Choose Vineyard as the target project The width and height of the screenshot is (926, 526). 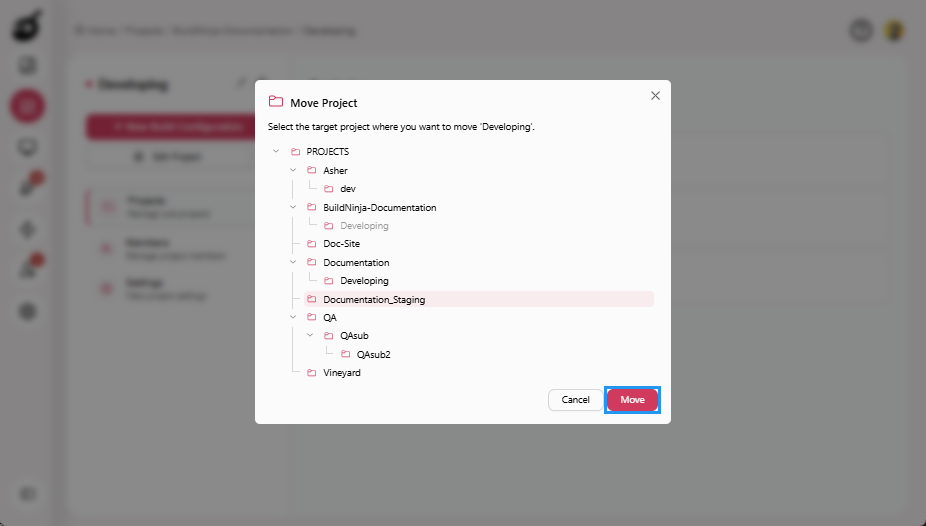[342, 373]
